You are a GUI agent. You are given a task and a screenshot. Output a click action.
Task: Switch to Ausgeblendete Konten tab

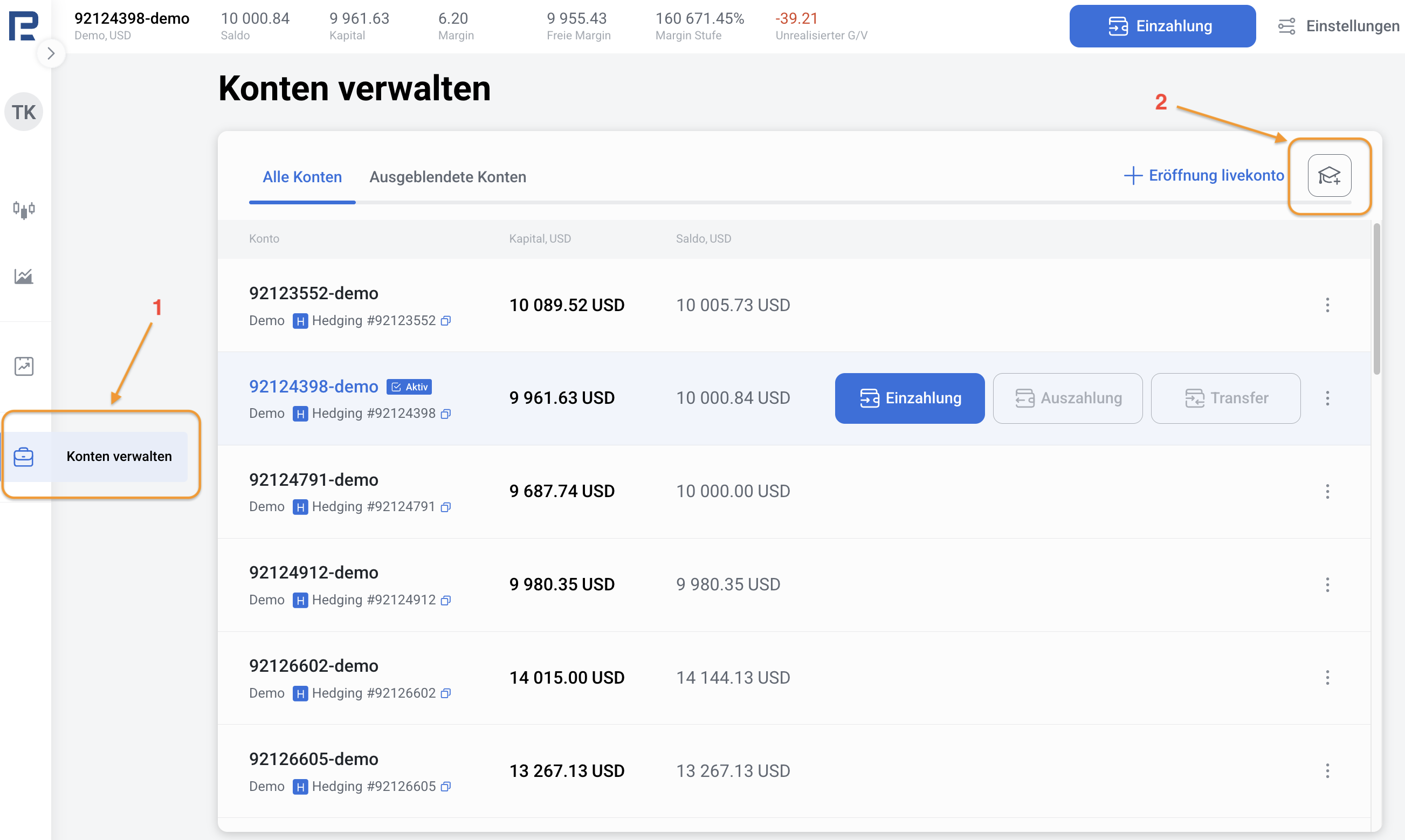447,177
